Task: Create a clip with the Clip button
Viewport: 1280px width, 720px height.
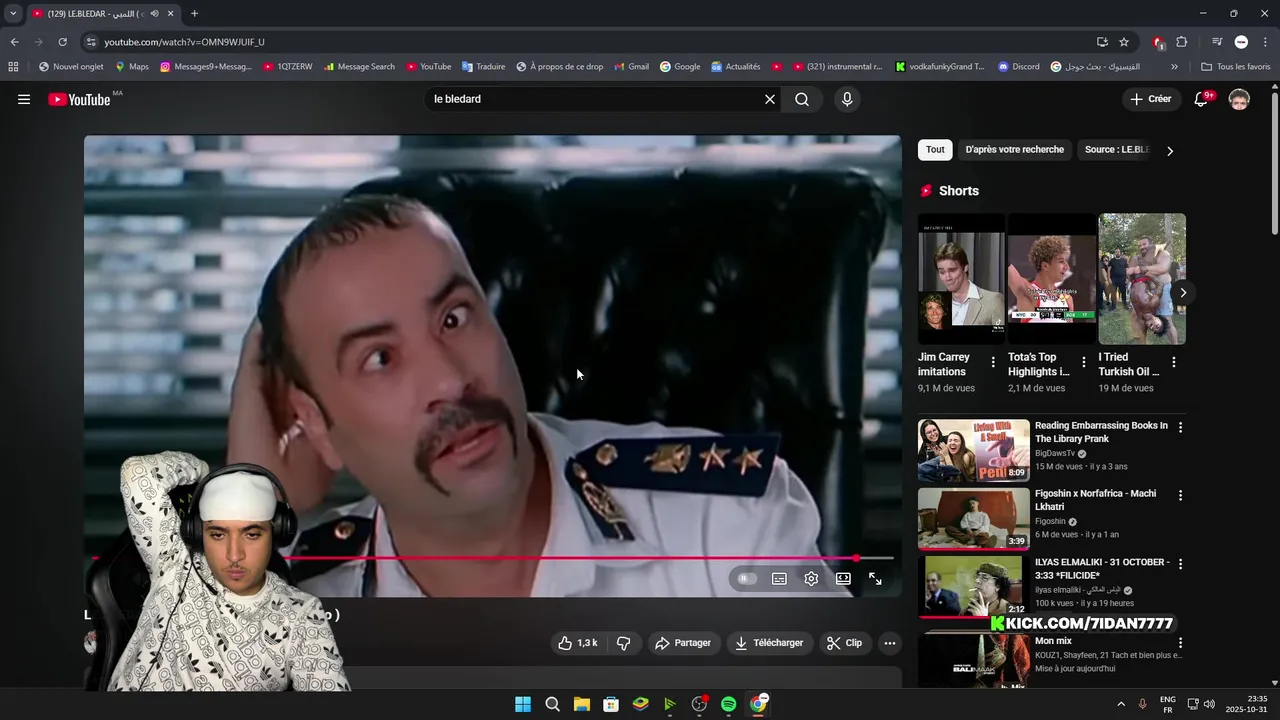Action: pyautogui.click(x=844, y=643)
